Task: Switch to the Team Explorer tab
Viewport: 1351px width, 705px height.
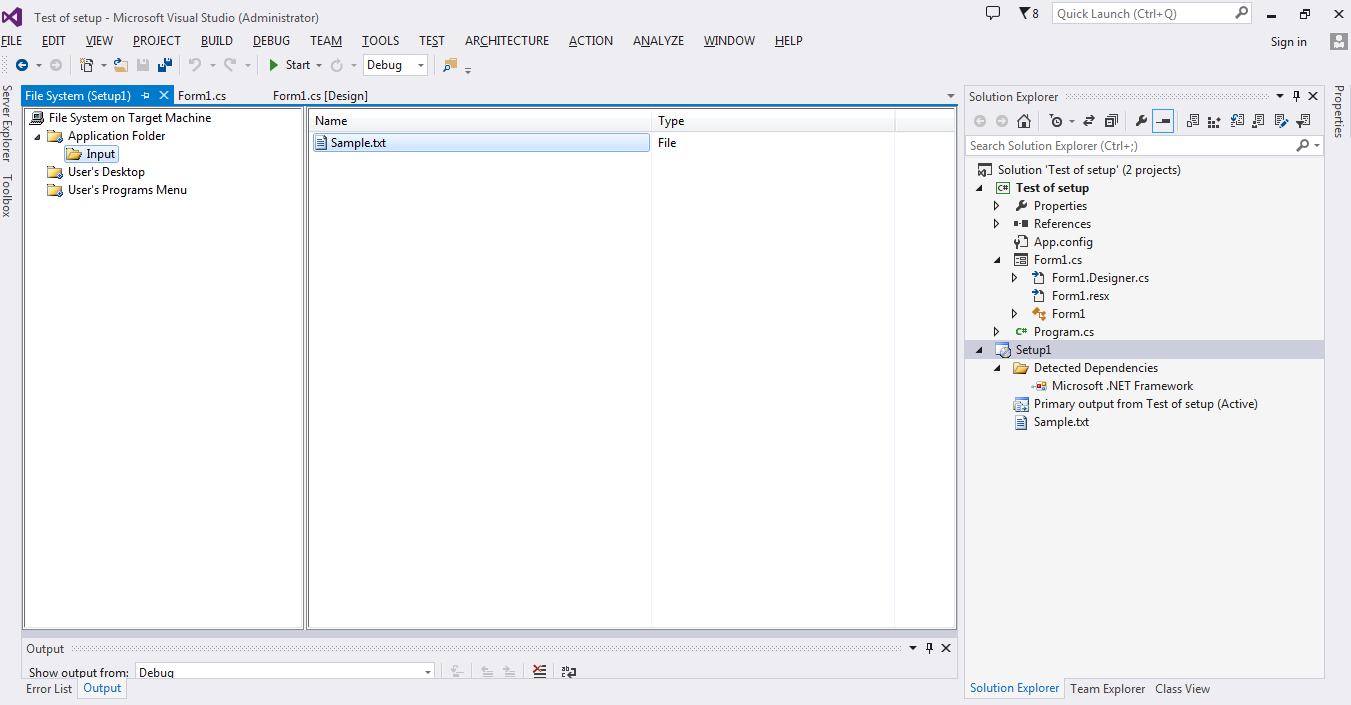Action: pos(1107,689)
